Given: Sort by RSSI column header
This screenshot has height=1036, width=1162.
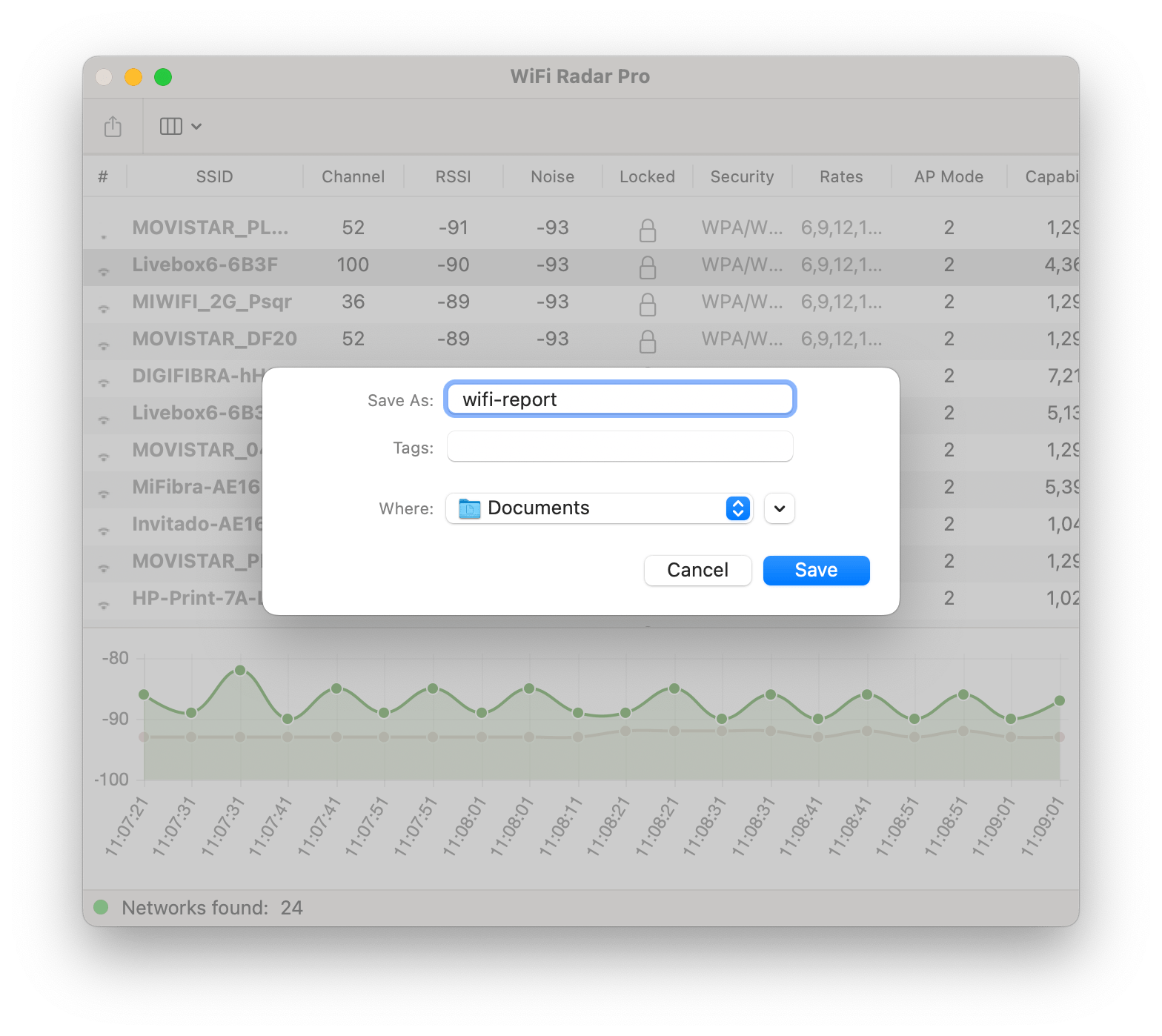Looking at the screenshot, I should 453,176.
